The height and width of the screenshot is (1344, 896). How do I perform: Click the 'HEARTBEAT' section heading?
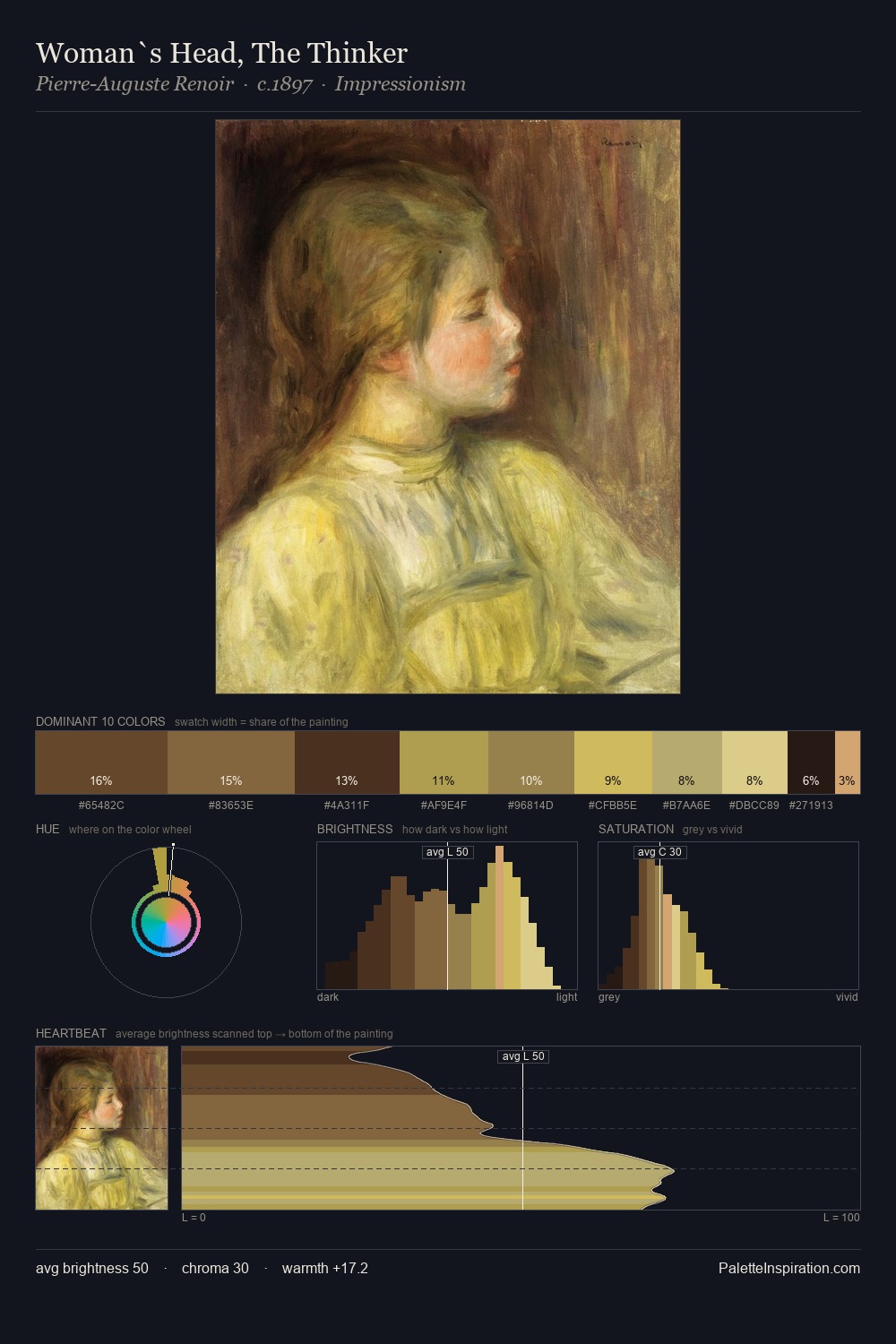click(71, 1033)
